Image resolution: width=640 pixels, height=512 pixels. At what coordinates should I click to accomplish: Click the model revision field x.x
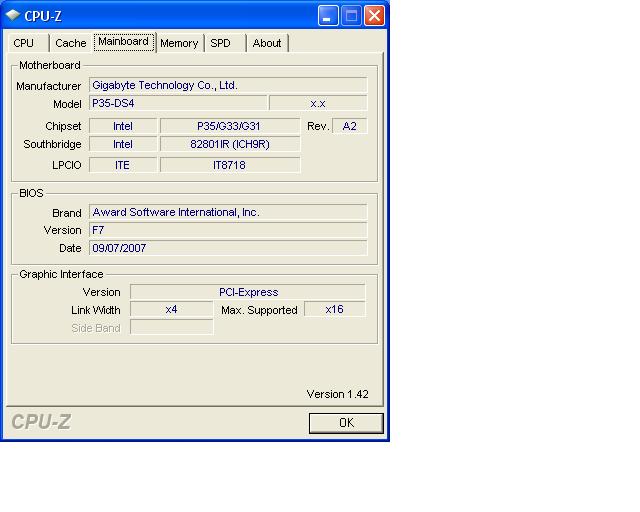(318, 103)
